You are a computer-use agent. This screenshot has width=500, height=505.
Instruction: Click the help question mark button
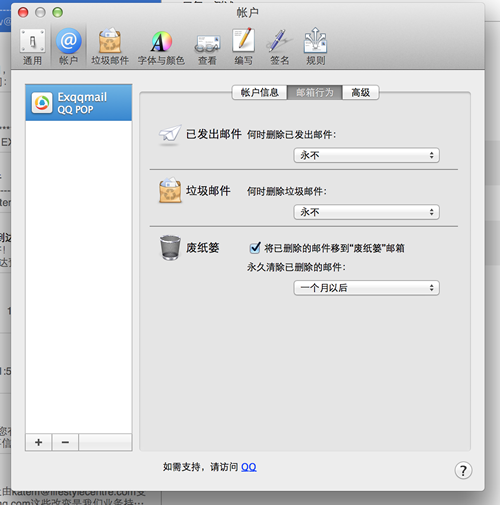tap(463, 470)
